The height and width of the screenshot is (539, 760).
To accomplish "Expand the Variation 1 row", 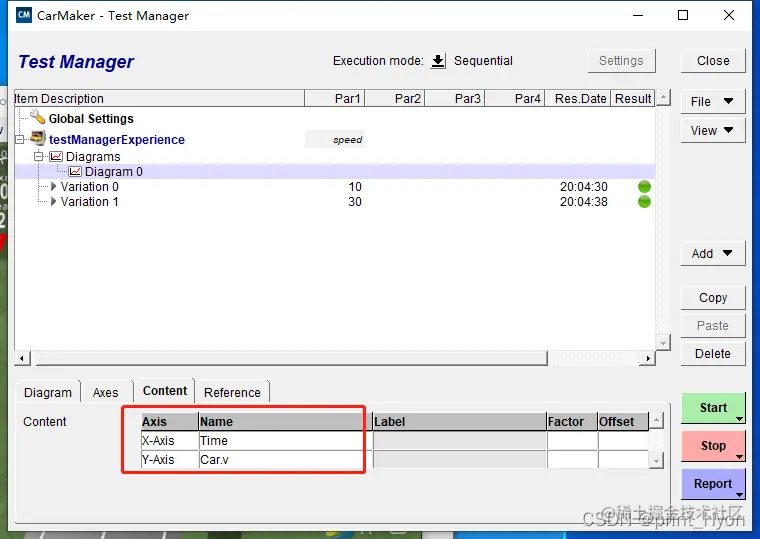I will point(53,202).
